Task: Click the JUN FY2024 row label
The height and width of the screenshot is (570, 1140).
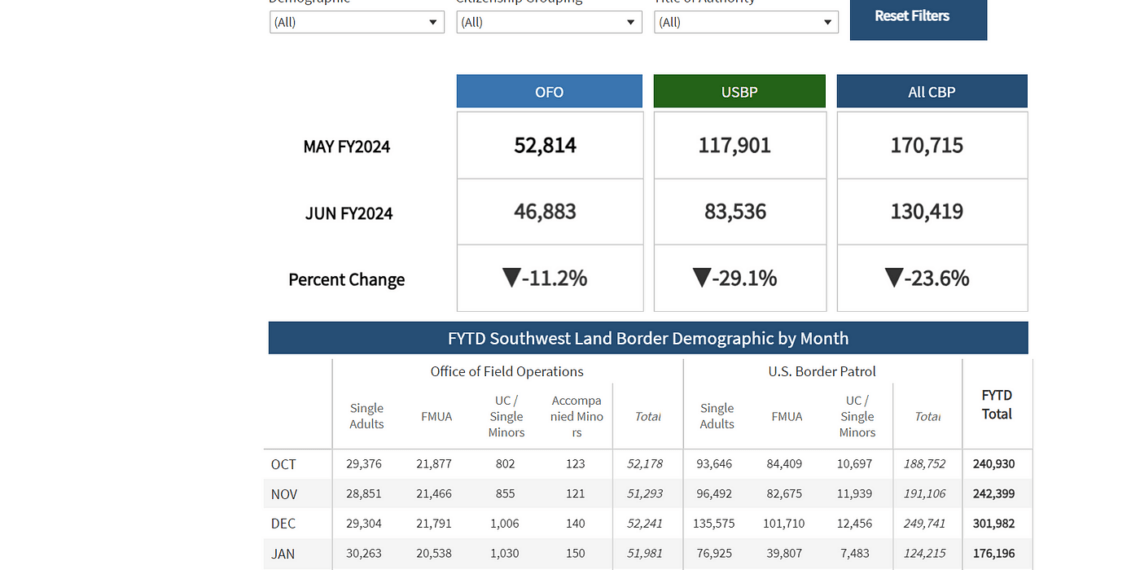Action: [x=349, y=214]
